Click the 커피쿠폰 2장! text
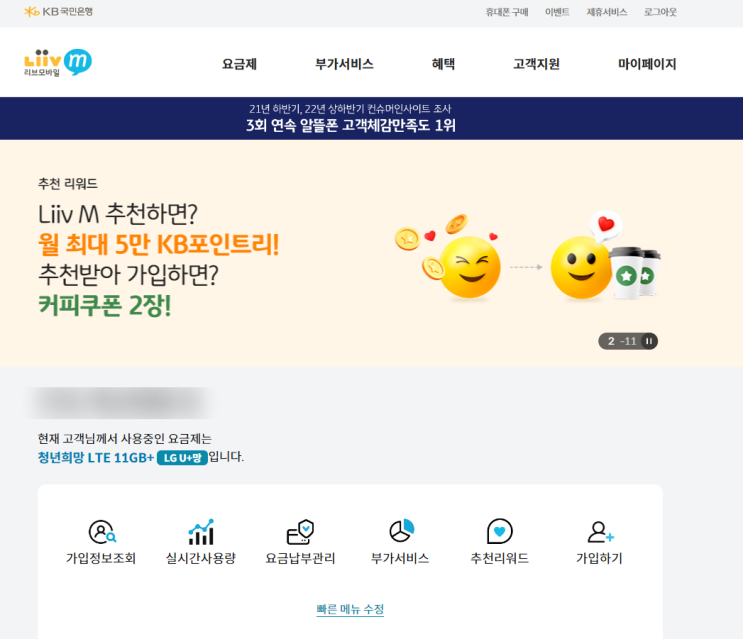Screen dimensions: 743x639 pos(105,305)
